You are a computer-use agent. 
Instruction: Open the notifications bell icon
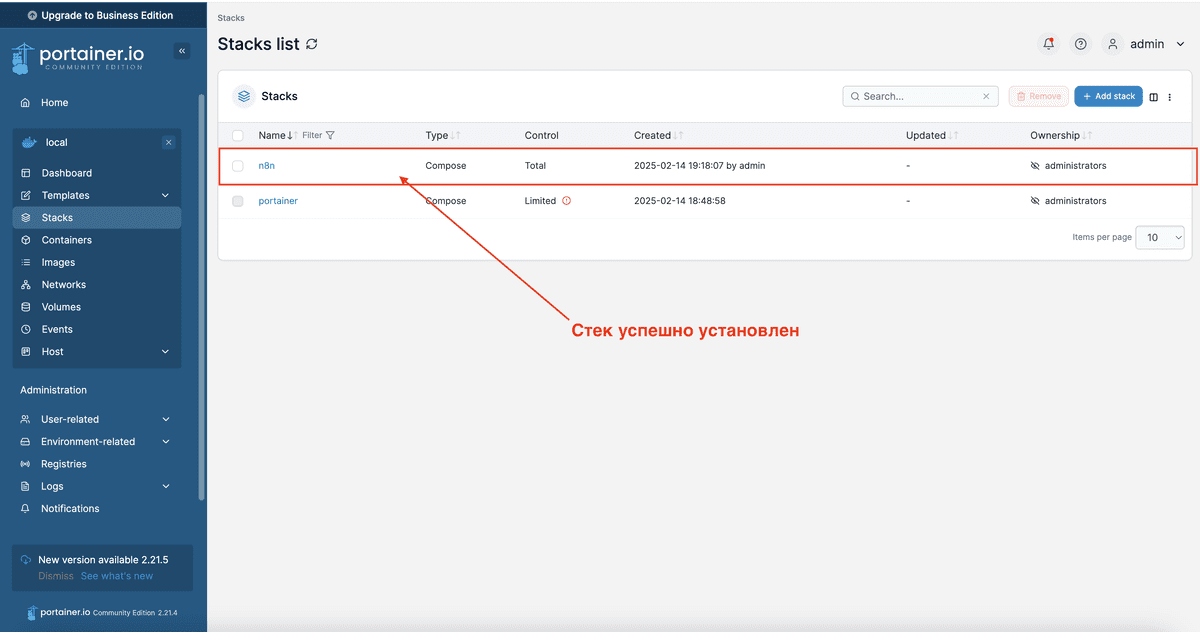(x=1048, y=44)
